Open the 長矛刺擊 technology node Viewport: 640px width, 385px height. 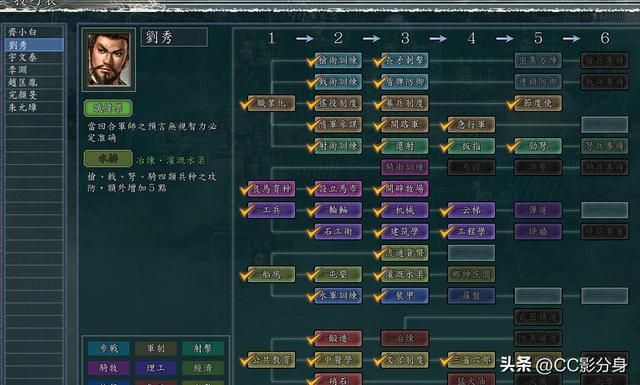click(x=405, y=60)
